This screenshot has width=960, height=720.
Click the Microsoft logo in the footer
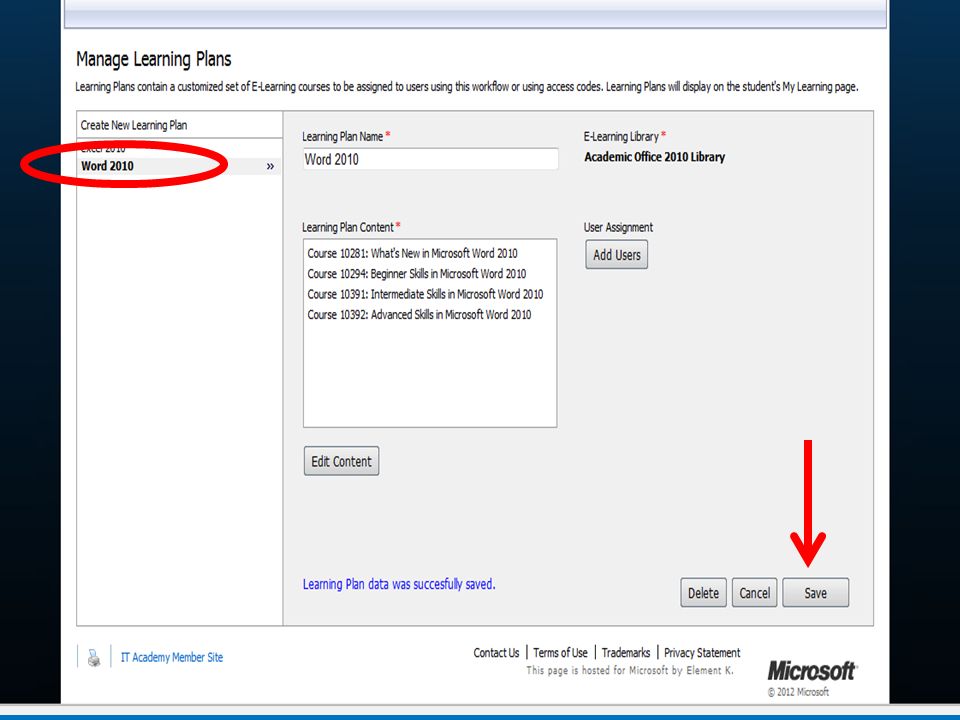coord(812,671)
